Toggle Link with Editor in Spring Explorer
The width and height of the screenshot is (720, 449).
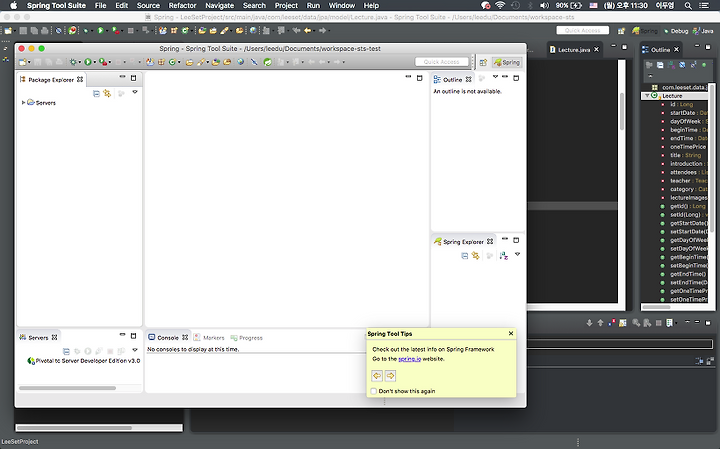(x=475, y=255)
